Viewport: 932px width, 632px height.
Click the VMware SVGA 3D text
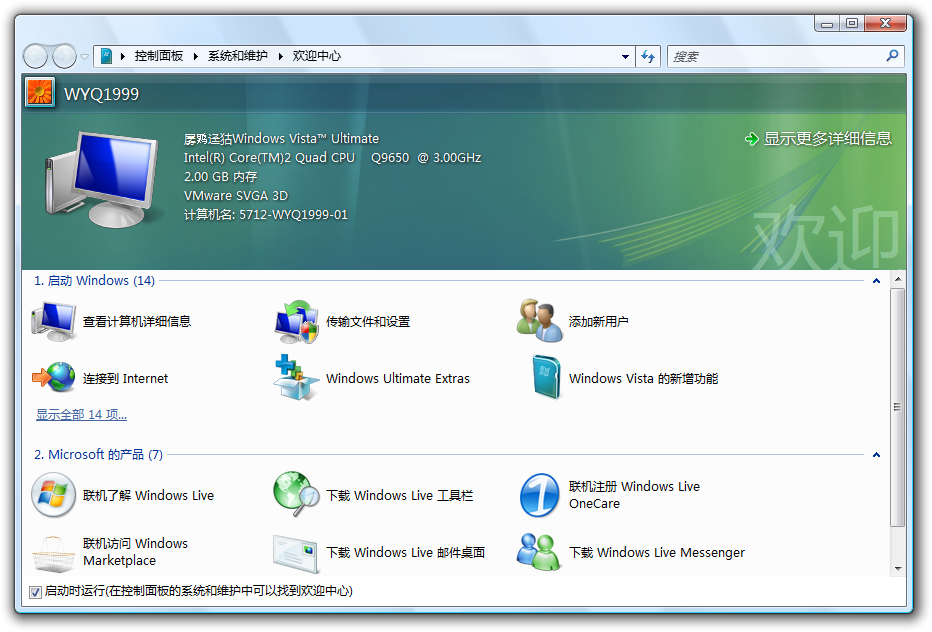236,196
